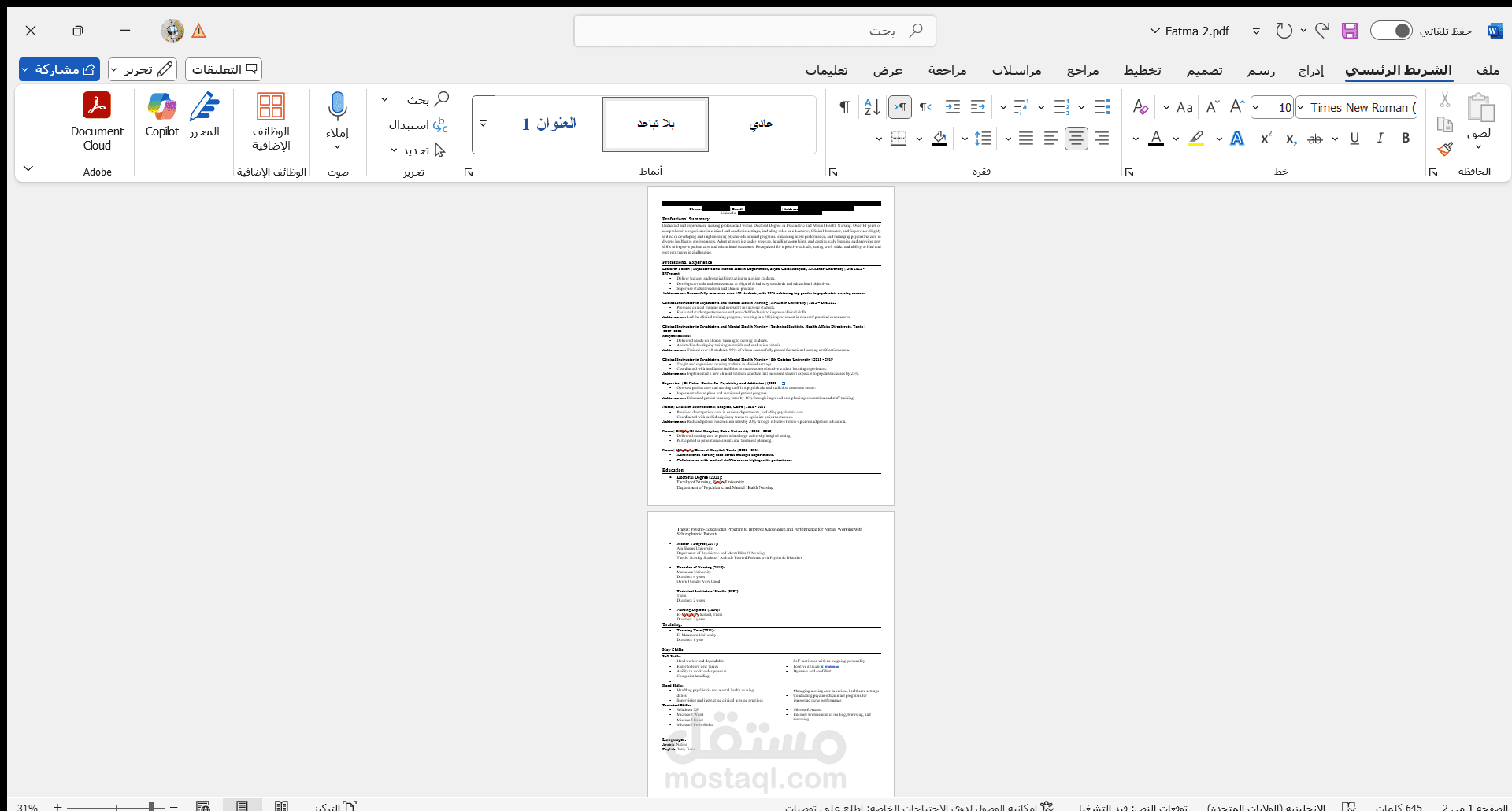
Task: Click the zoom slider in the status bar
Action: tap(116, 806)
